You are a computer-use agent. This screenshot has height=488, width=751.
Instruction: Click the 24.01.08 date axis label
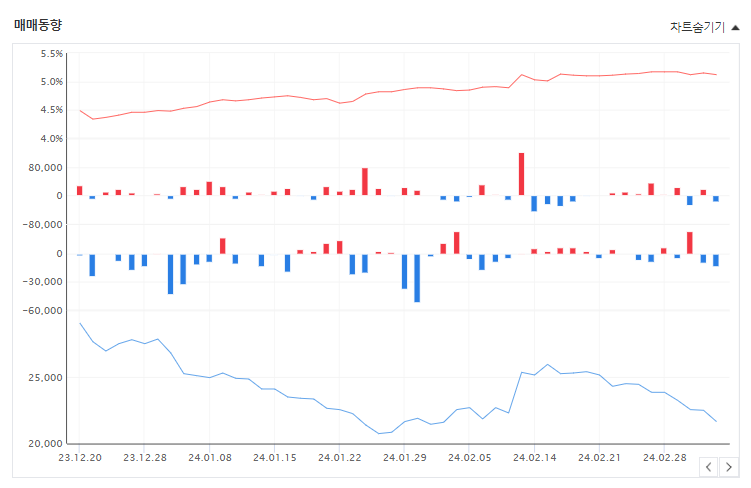(210, 458)
